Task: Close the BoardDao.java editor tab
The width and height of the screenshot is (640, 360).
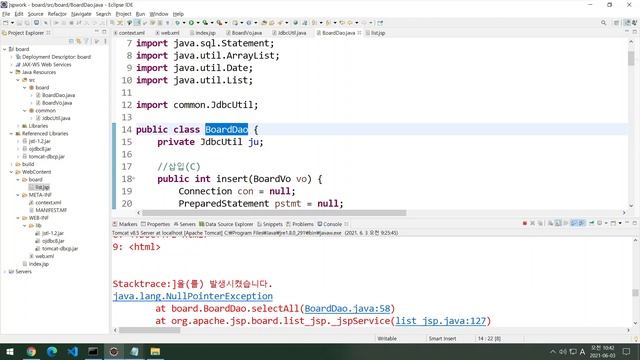Action: pos(359,33)
